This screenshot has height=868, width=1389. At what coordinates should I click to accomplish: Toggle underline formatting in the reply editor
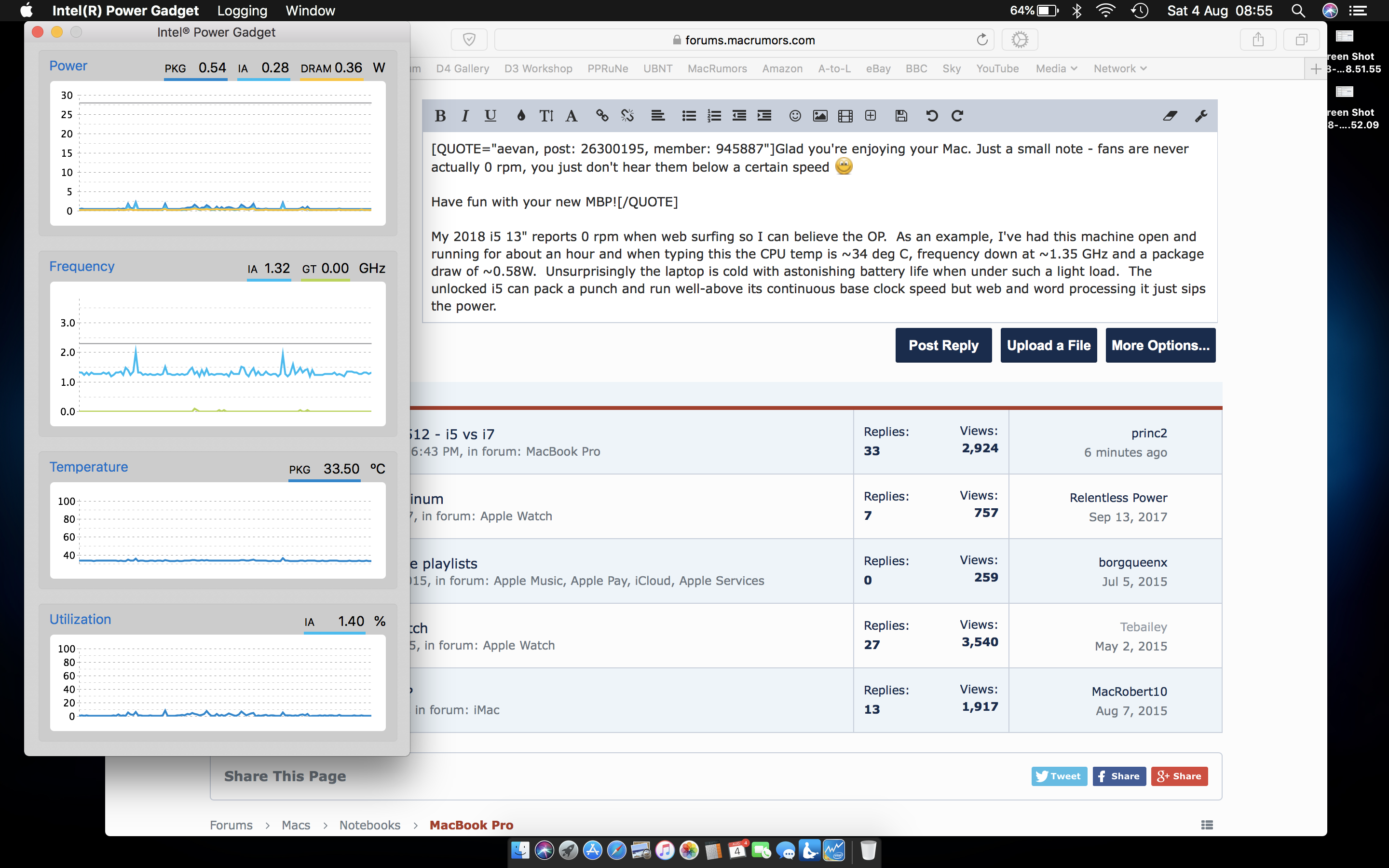490,116
